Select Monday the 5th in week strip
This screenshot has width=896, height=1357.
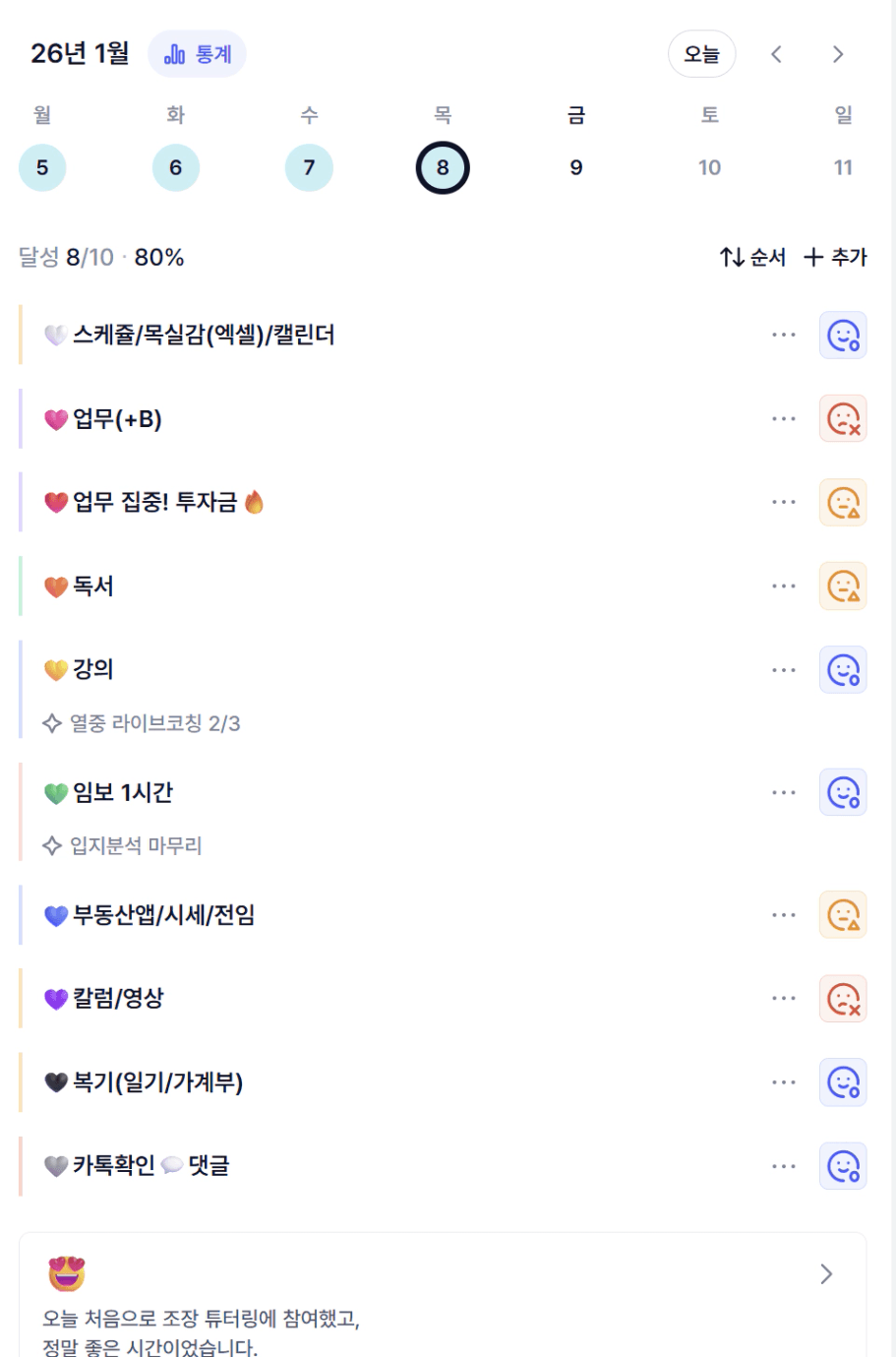(x=42, y=168)
